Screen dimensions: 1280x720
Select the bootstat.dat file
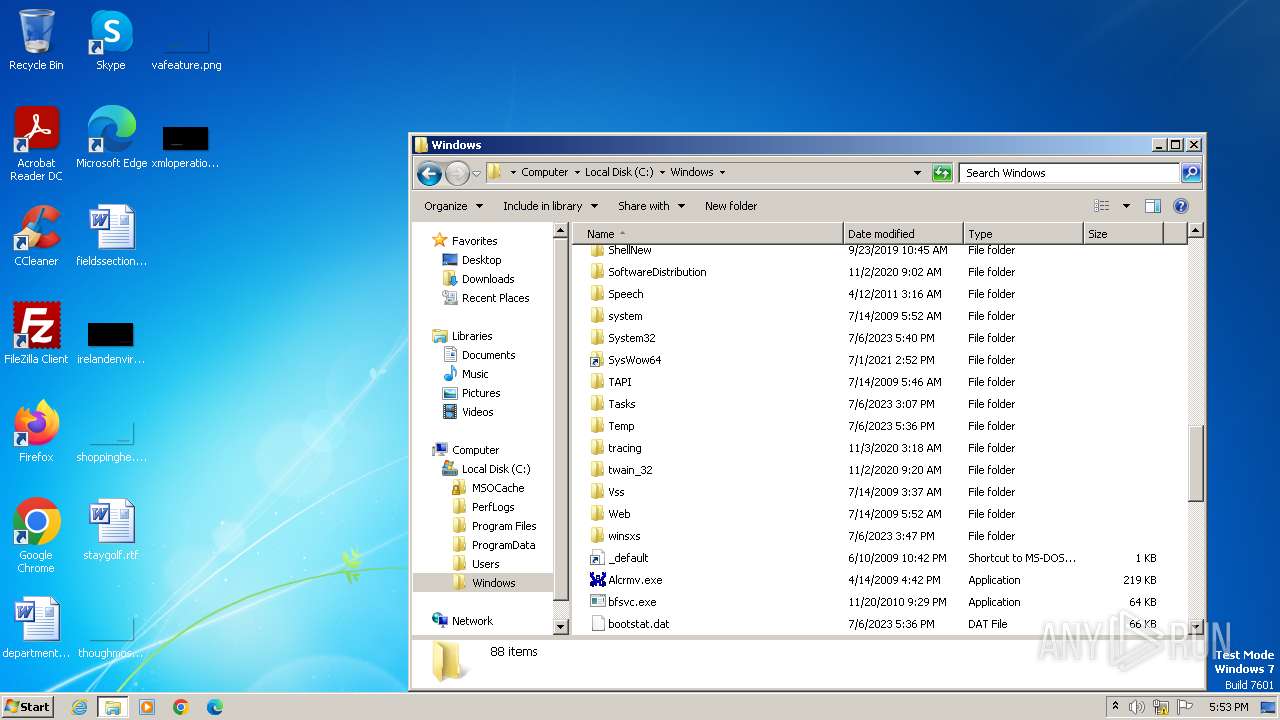(630, 624)
